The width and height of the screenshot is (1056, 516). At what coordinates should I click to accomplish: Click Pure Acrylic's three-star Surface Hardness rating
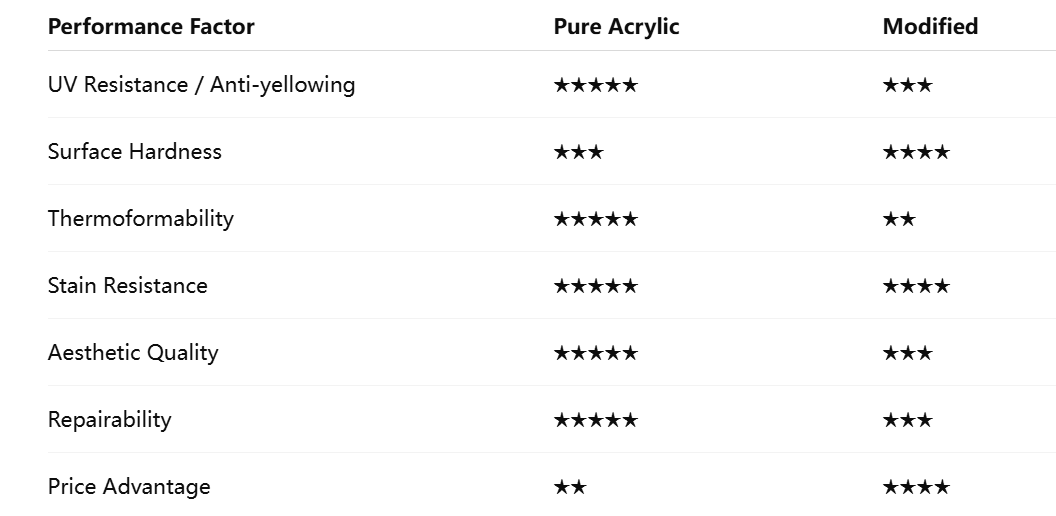(578, 152)
